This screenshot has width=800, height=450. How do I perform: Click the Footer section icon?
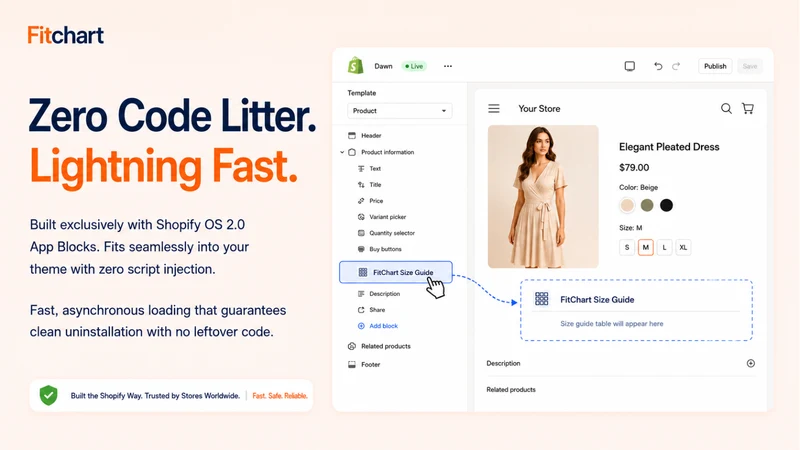(352, 365)
